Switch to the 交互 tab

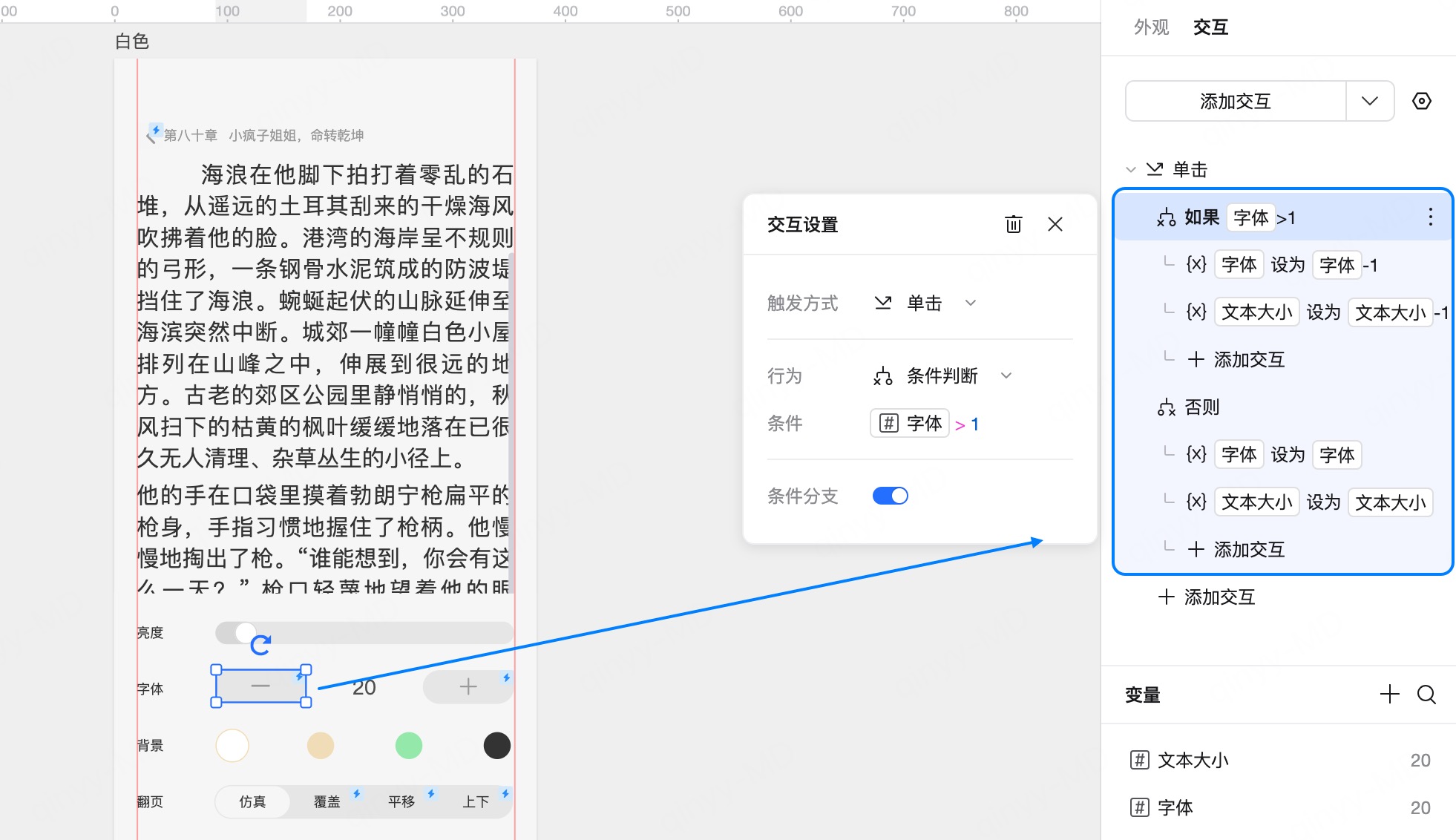click(x=1210, y=27)
